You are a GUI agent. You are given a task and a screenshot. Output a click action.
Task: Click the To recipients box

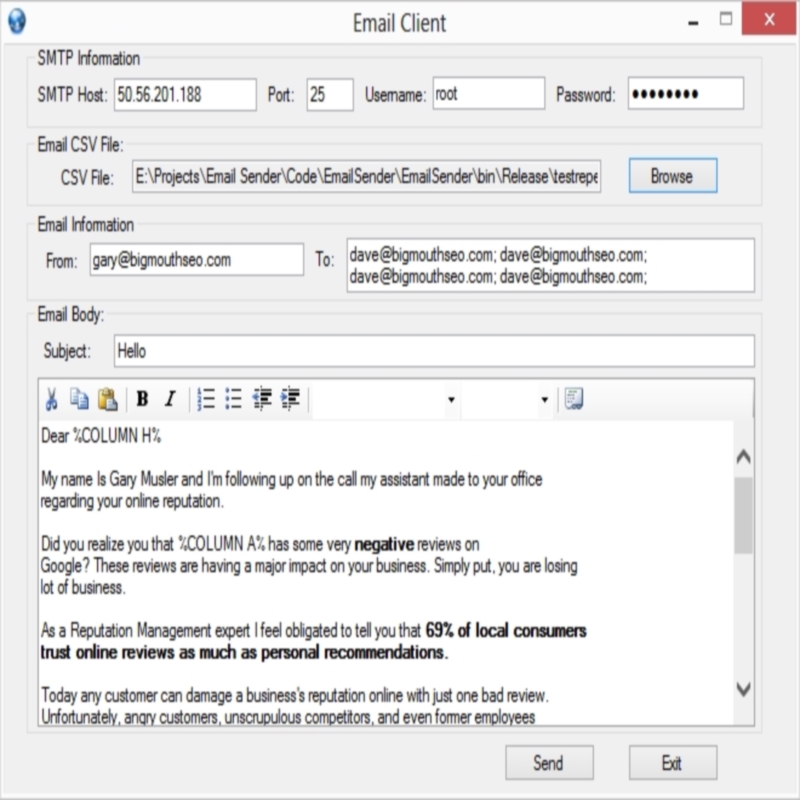pyautogui.click(x=551, y=265)
